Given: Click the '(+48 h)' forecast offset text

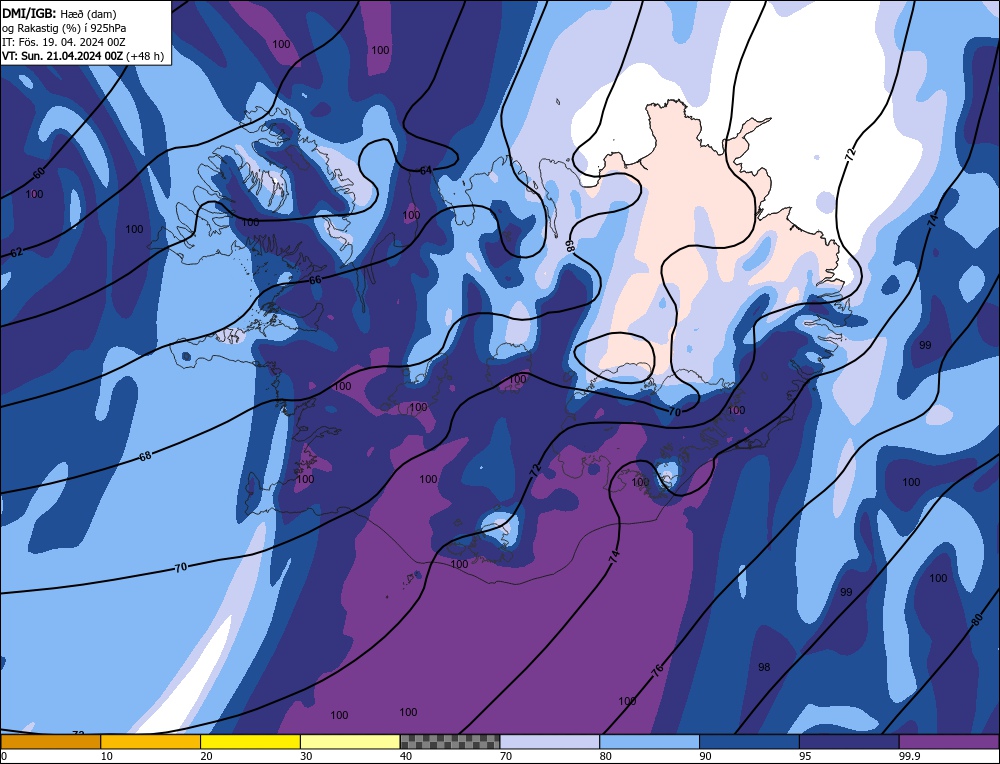Looking at the screenshot, I should pos(145,56).
